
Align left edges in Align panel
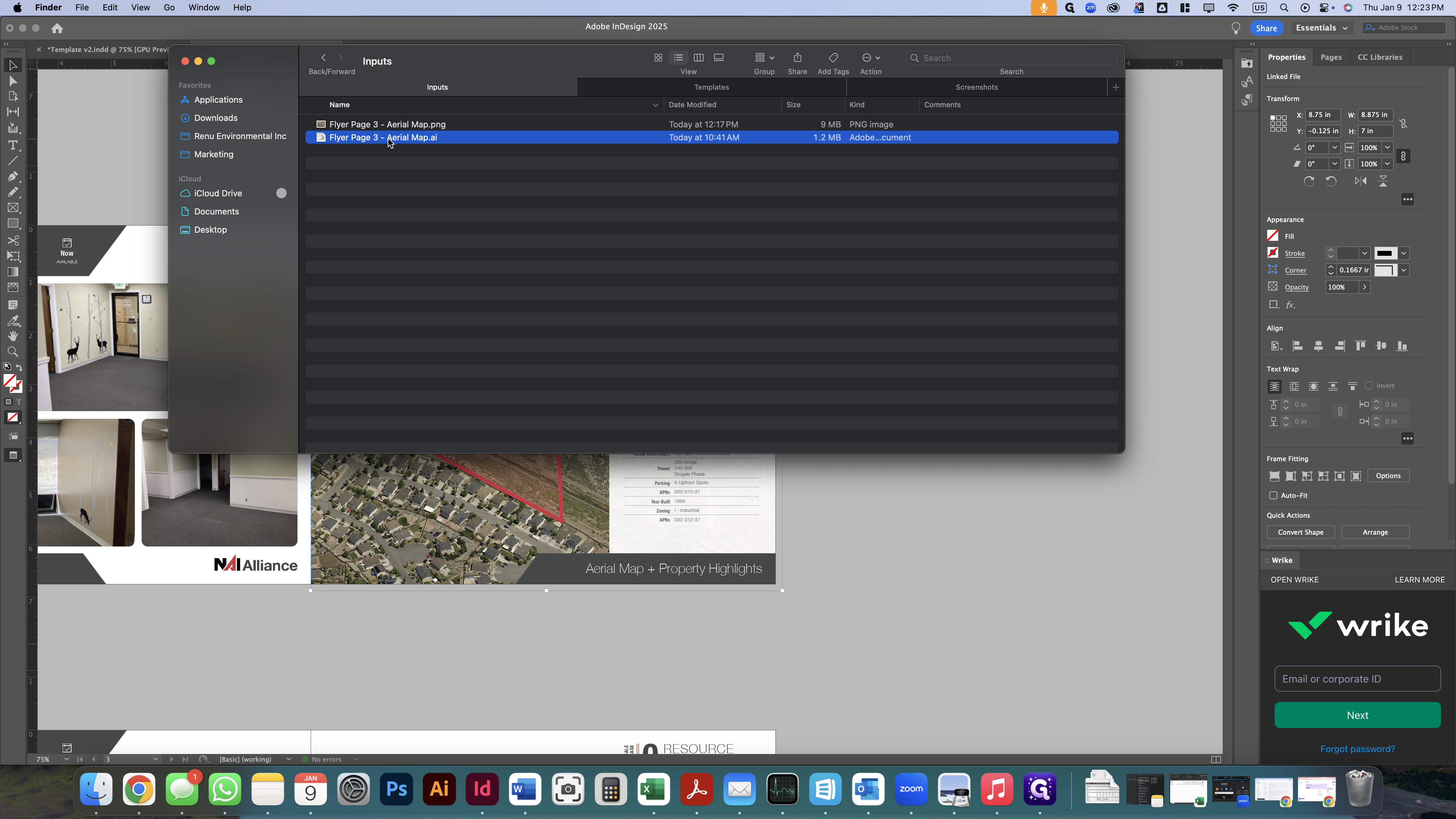click(x=1298, y=346)
